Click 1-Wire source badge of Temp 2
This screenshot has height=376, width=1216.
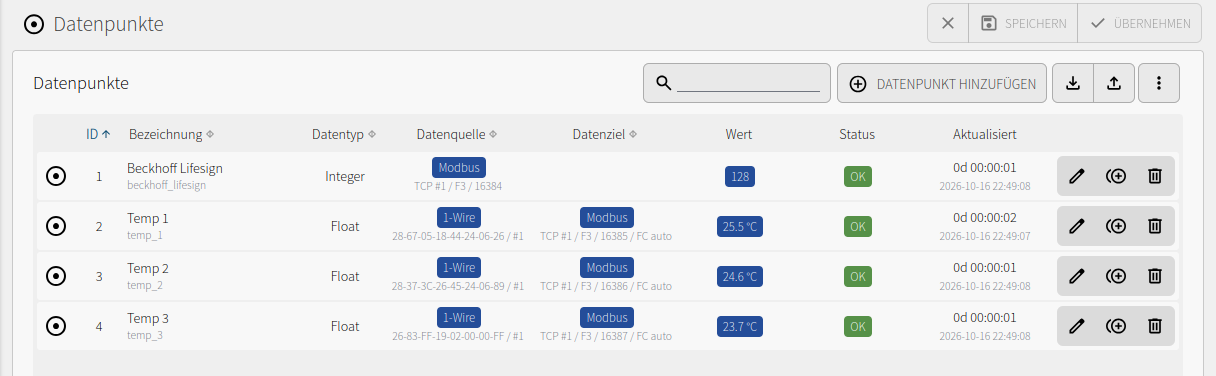459,267
